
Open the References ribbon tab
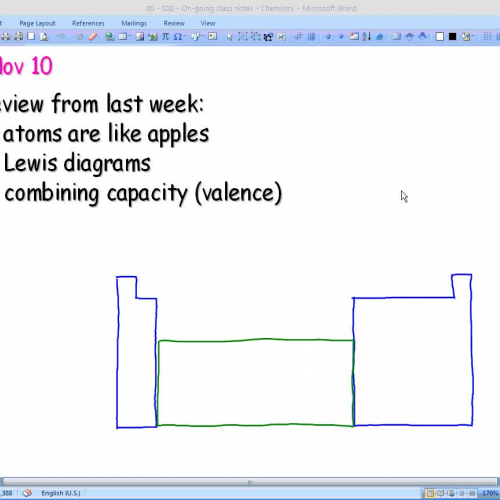(88, 23)
